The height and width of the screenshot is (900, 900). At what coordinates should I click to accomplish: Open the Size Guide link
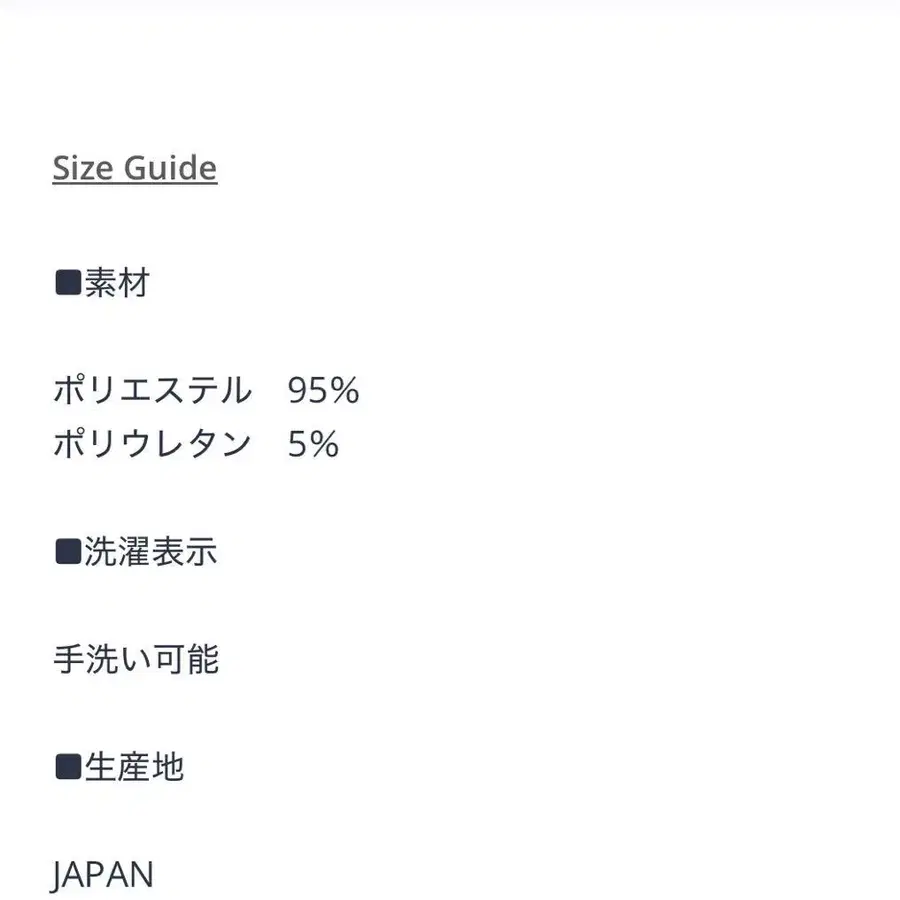tap(134, 168)
